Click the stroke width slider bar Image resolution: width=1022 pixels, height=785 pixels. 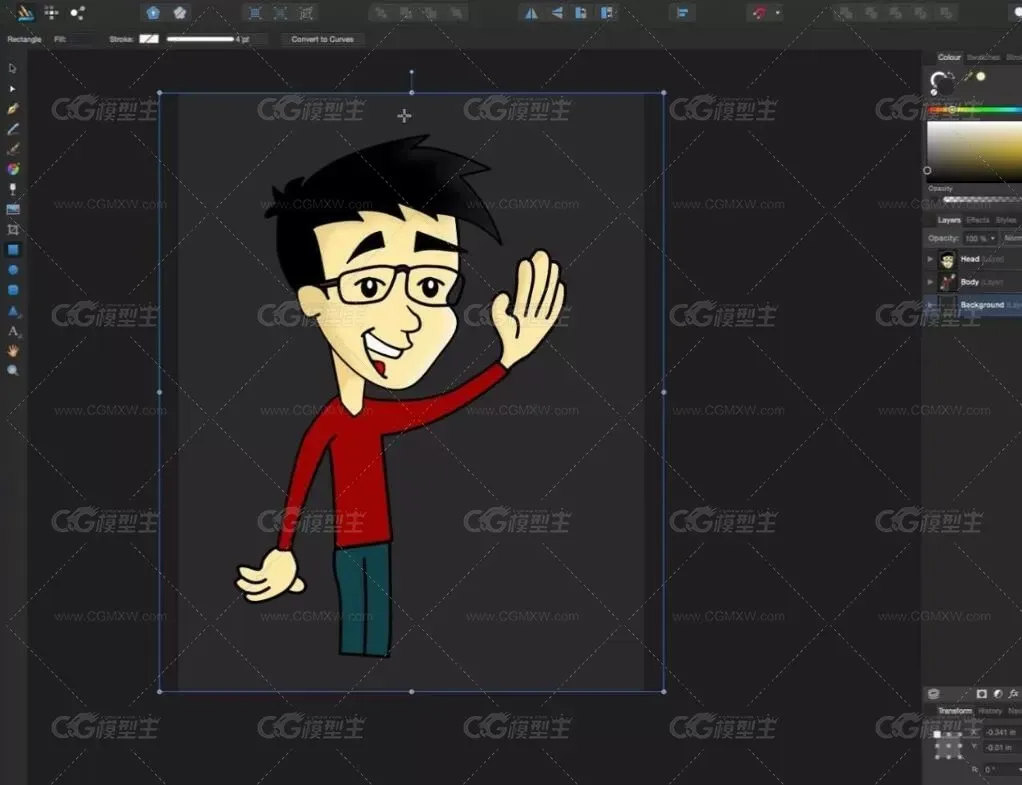200,39
